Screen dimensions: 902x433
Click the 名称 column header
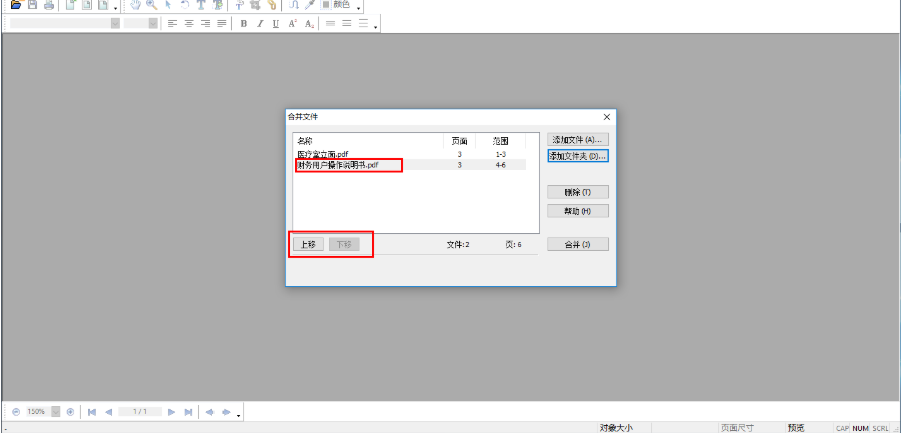tap(369, 141)
